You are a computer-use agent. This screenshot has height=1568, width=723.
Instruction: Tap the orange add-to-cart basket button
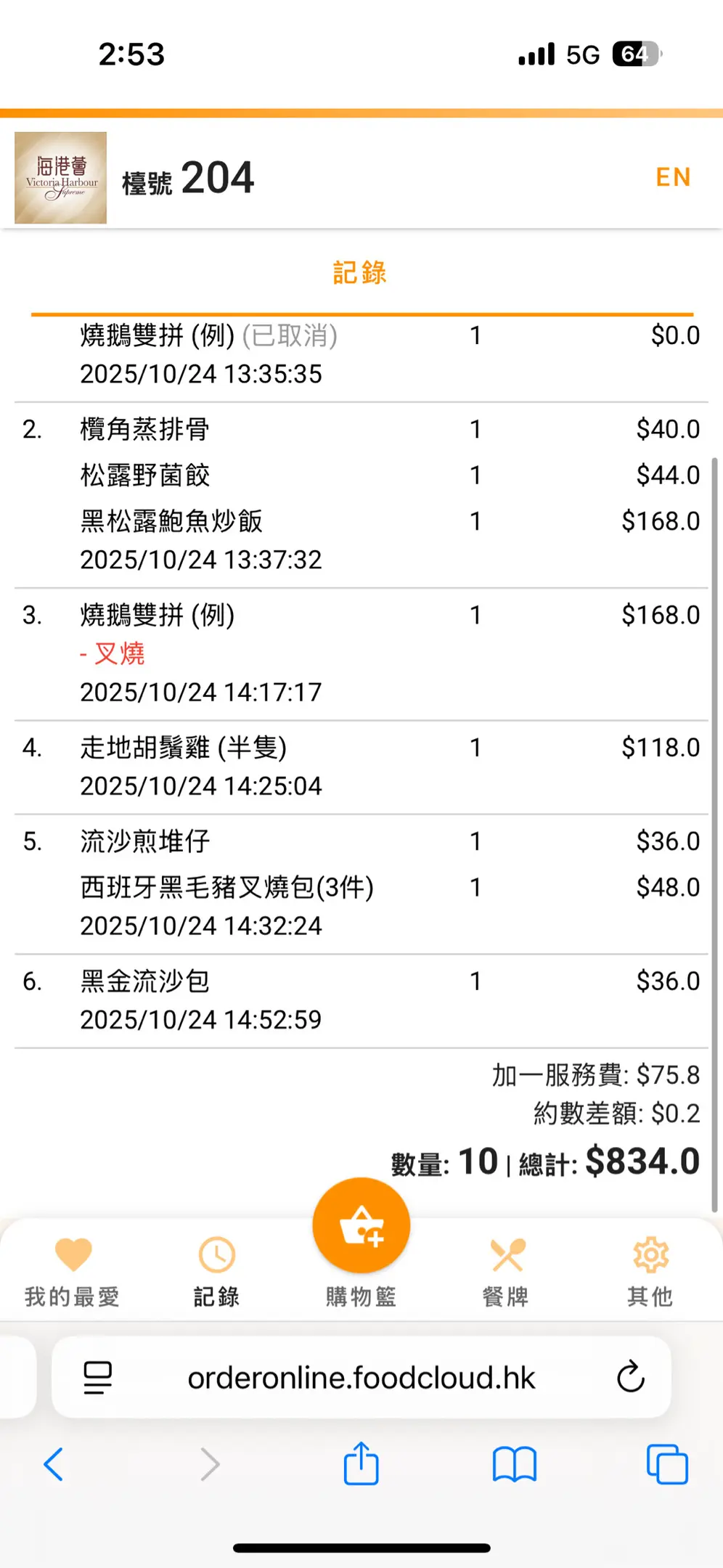tap(361, 1225)
